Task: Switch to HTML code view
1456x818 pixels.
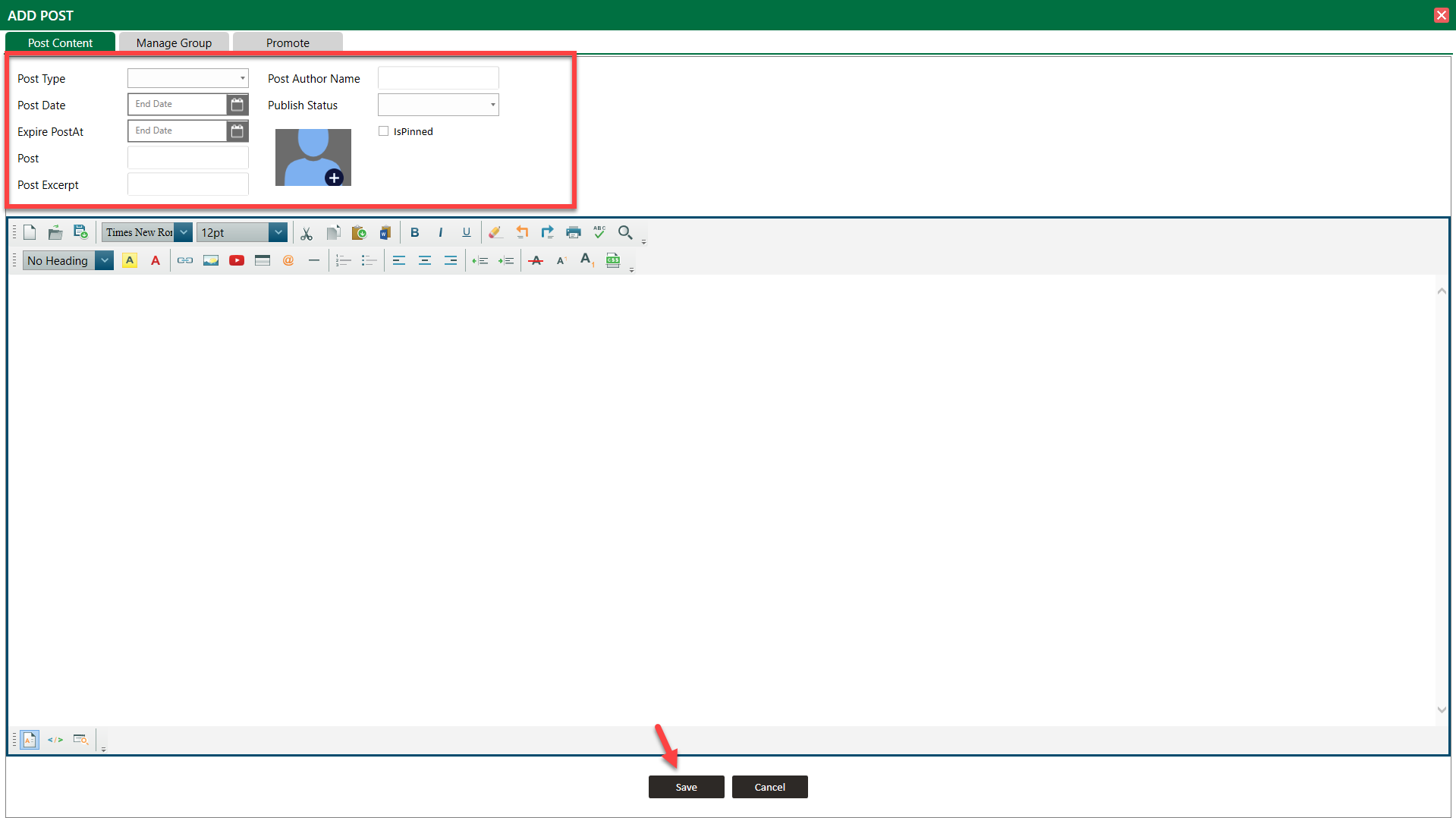Action: click(55, 740)
